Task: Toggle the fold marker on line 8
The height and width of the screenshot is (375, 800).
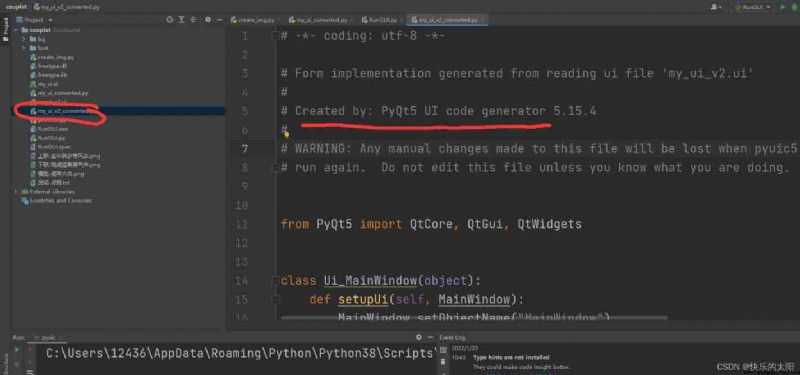Action: (276, 168)
